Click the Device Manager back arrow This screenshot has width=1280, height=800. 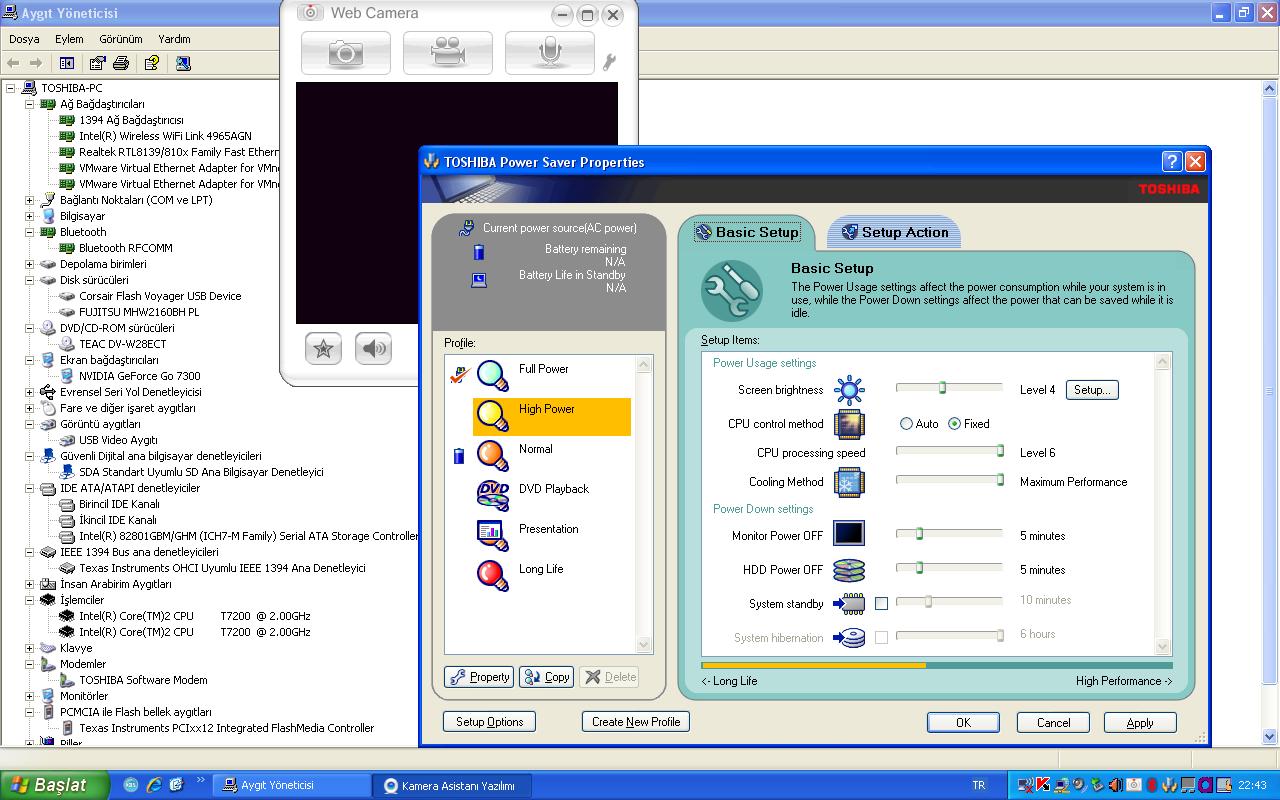[x=14, y=63]
